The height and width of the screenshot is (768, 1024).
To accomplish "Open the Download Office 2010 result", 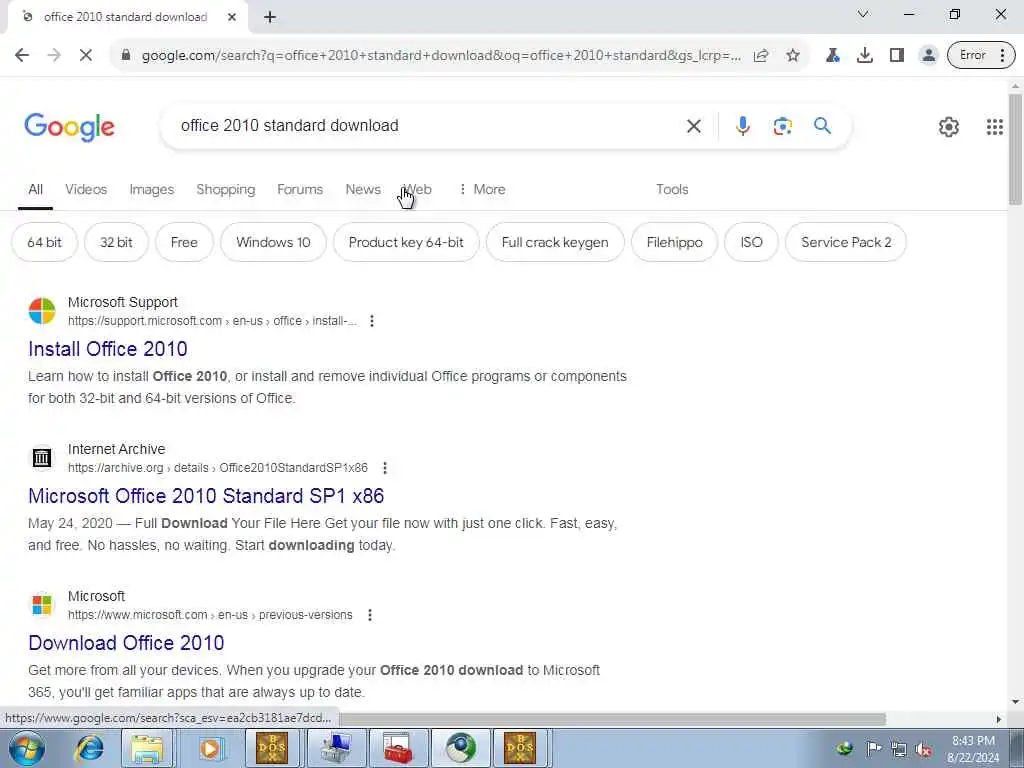I will (x=126, y=643).
